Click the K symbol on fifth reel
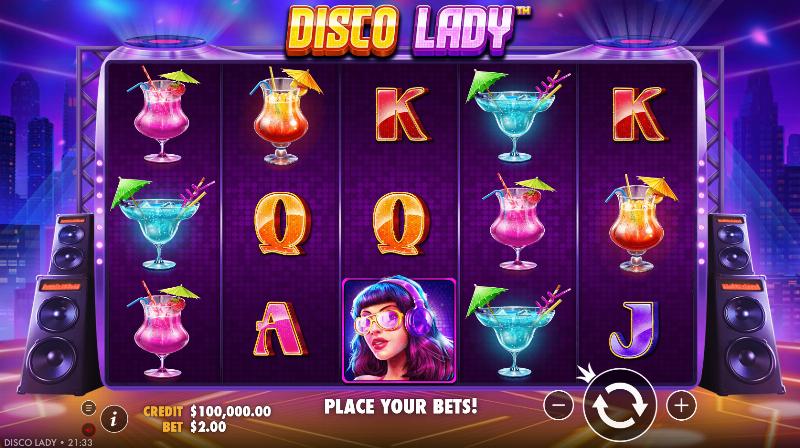Image resolution: width=800 pixels, height=448 pixels. (638, 114)
